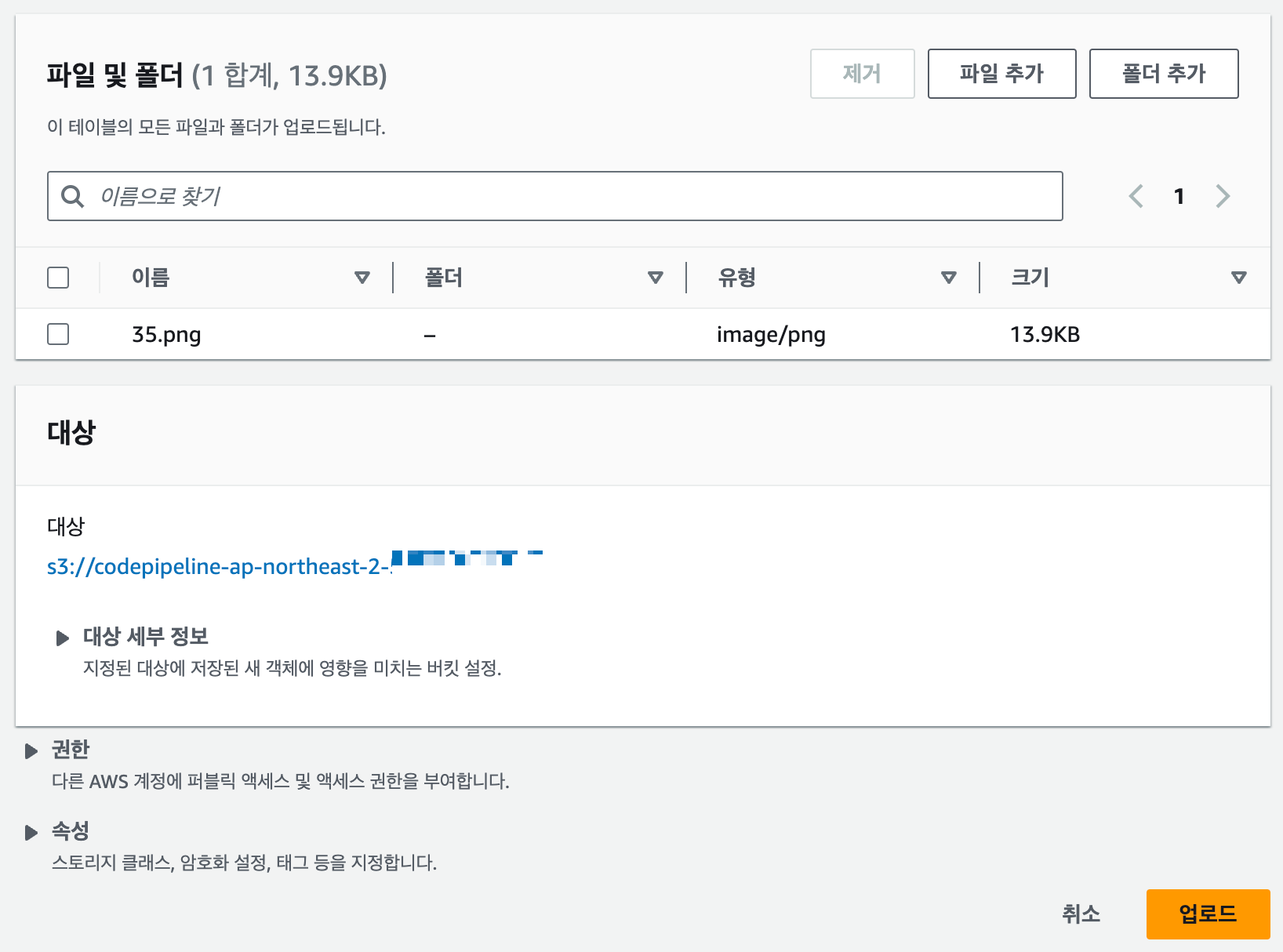This screenshot has height=952, width=1283.
Task: Click the orange 업로드 button
Action: point(1208,913)
